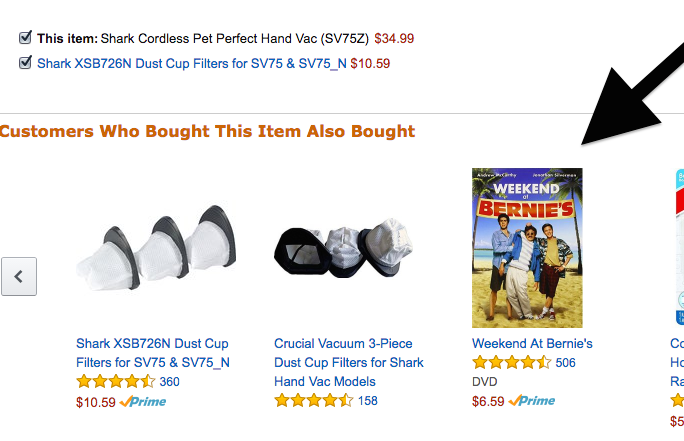This screenshot has height=441, width=684.
Task: Open the Weekend At Bernie's DVD cover
Action: pyautogui.click(x=527, y=247)
